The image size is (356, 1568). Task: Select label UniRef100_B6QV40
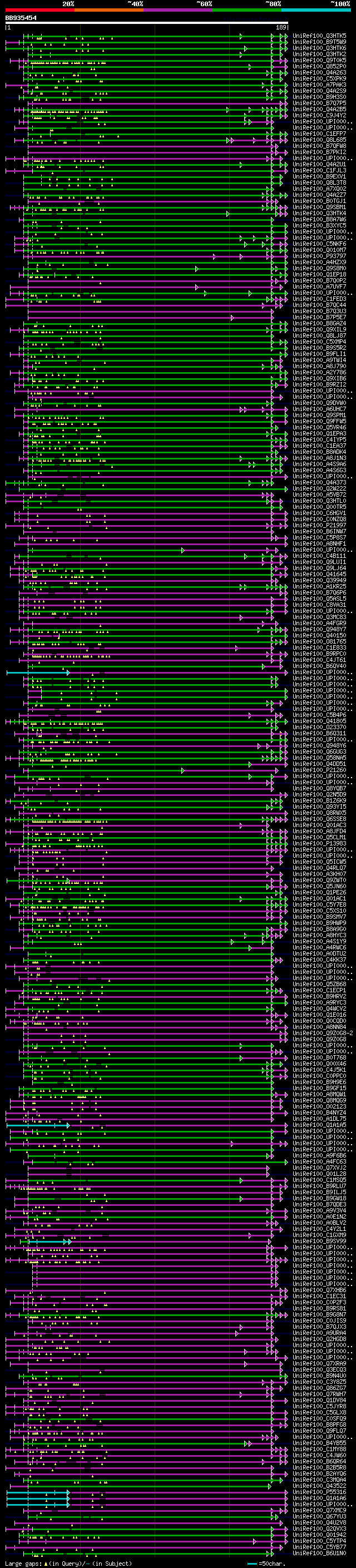tap(319, 666)
